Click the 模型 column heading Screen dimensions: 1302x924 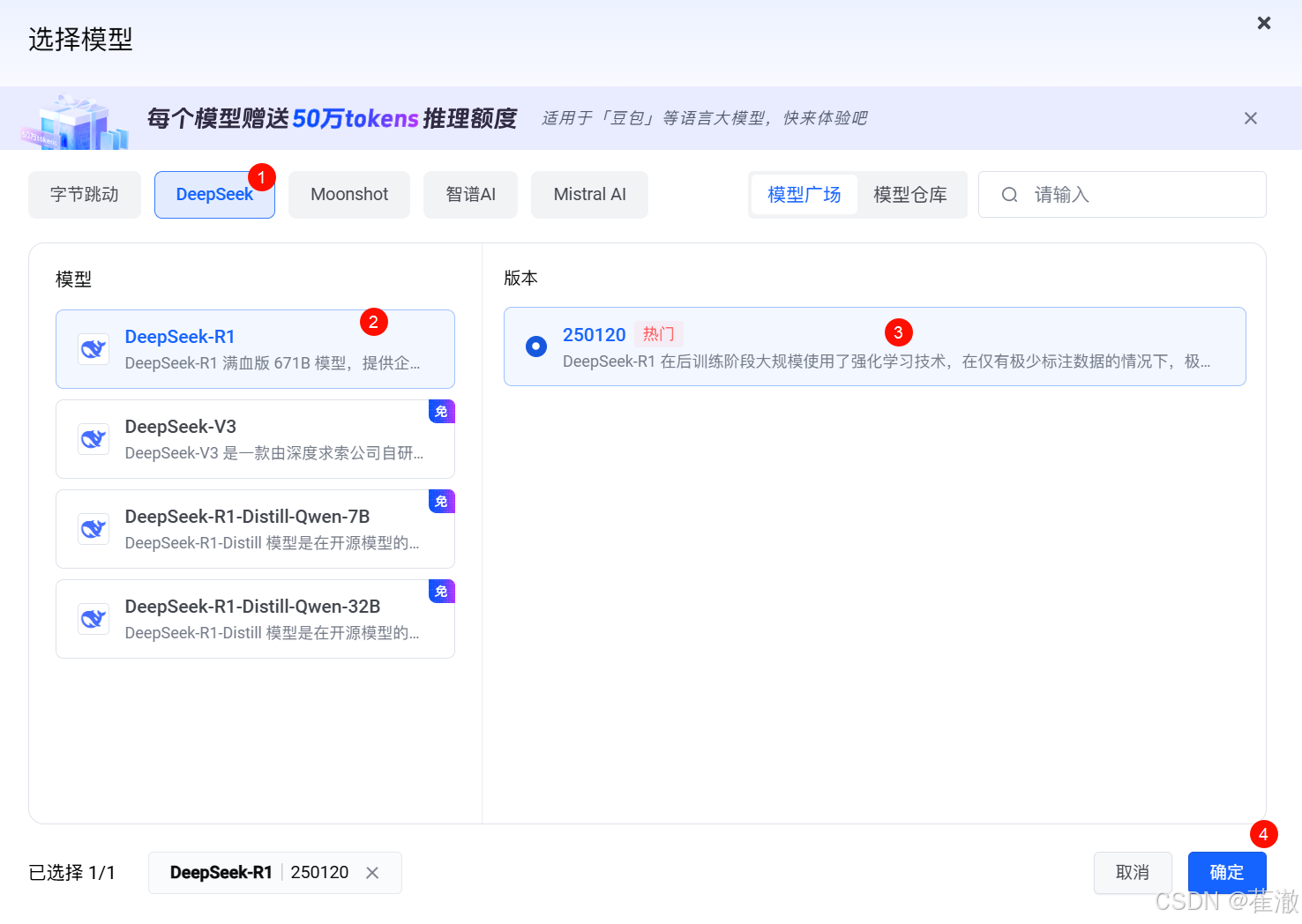click(74, 279)
